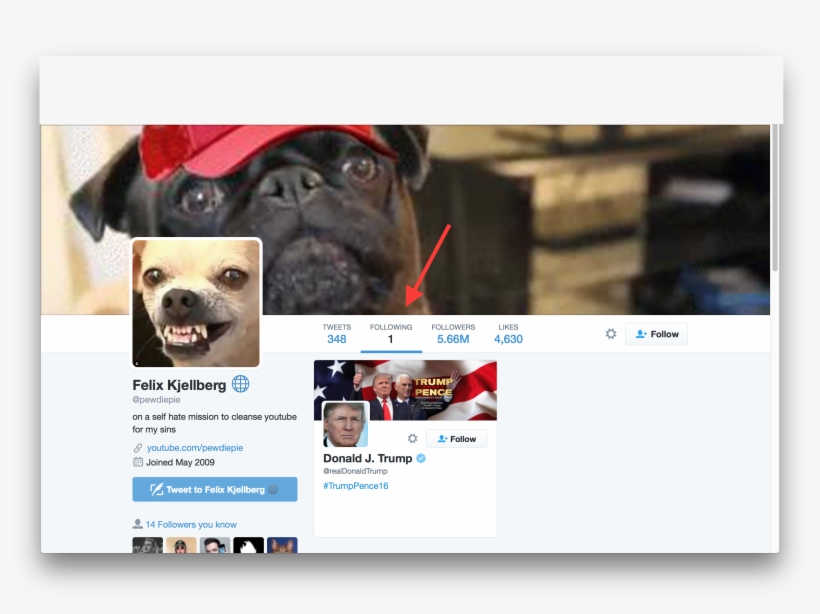Click the snarling dog profile picture

point(196,303)
